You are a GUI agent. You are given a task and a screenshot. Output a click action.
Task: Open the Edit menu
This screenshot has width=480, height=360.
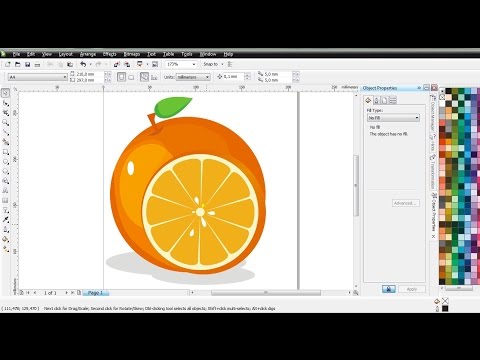(31, 54)
